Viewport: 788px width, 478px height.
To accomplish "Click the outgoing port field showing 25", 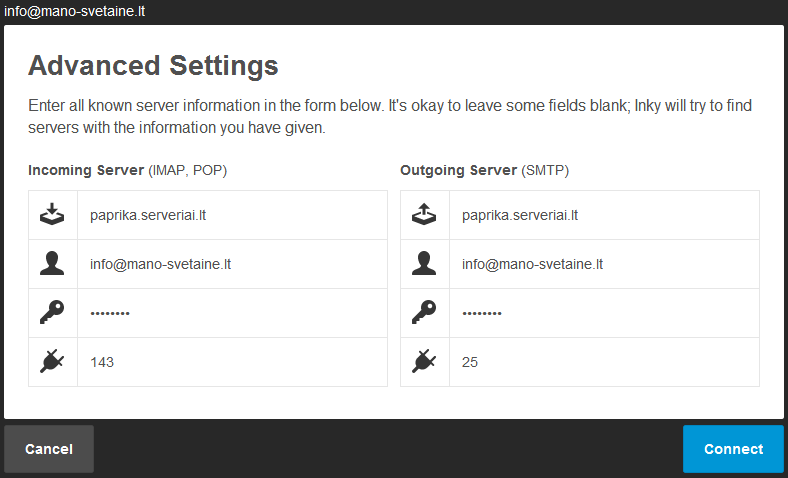I will [x=604, y=362].
